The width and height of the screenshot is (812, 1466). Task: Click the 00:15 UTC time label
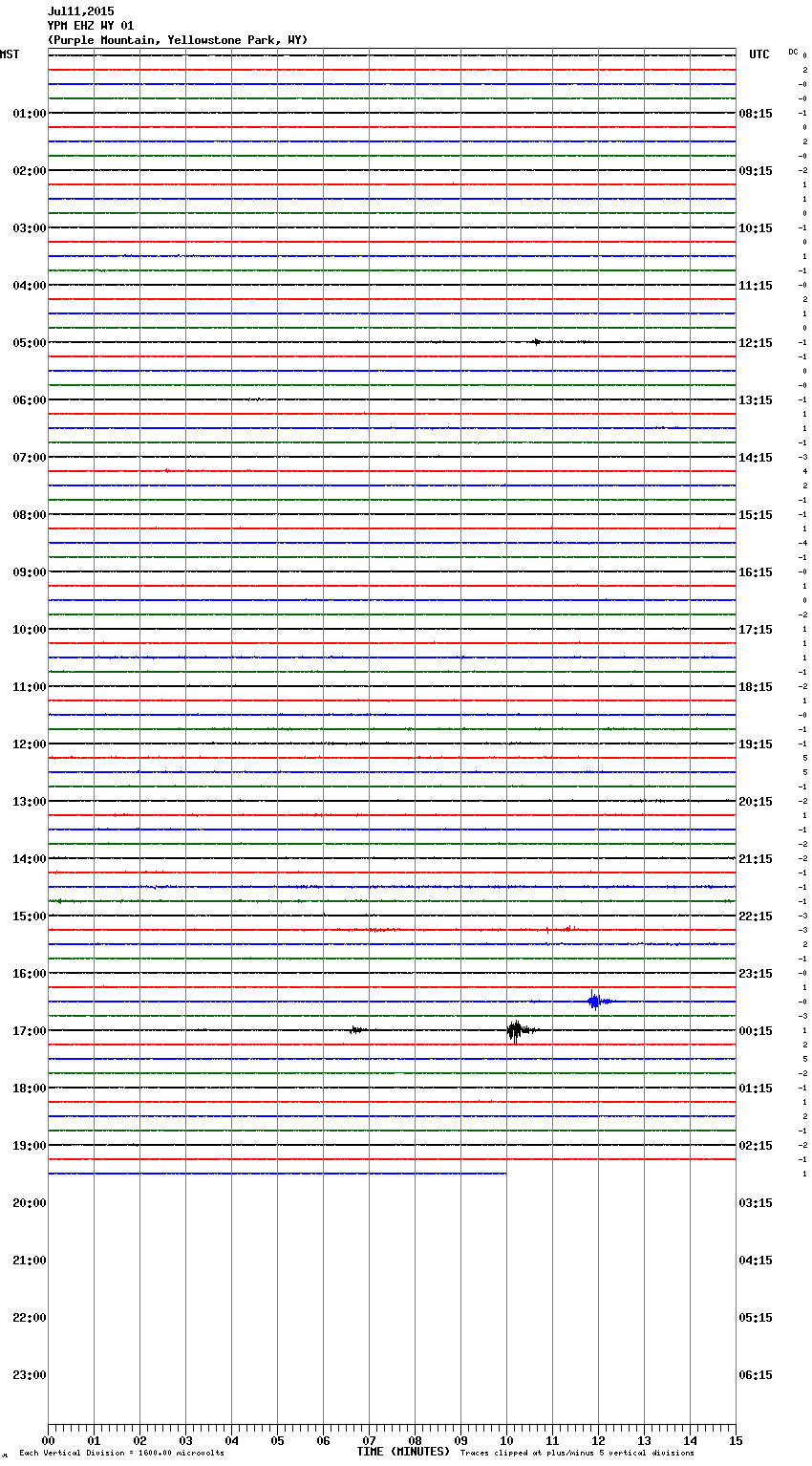pos(756,1031)
